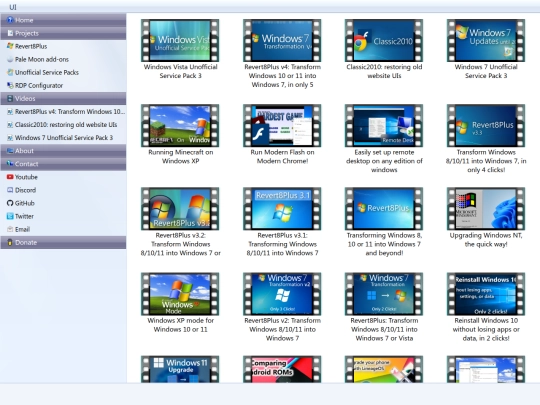This screenshot has height=405, width=540.
Task: Click the Contact section icon
Action: (x=10, y=164)
